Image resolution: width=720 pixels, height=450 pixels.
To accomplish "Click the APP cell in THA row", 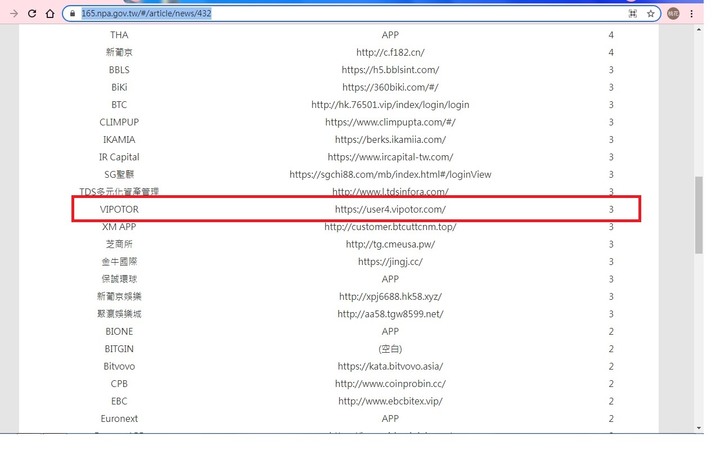I will pyautogui.click(x=390, y=35).
